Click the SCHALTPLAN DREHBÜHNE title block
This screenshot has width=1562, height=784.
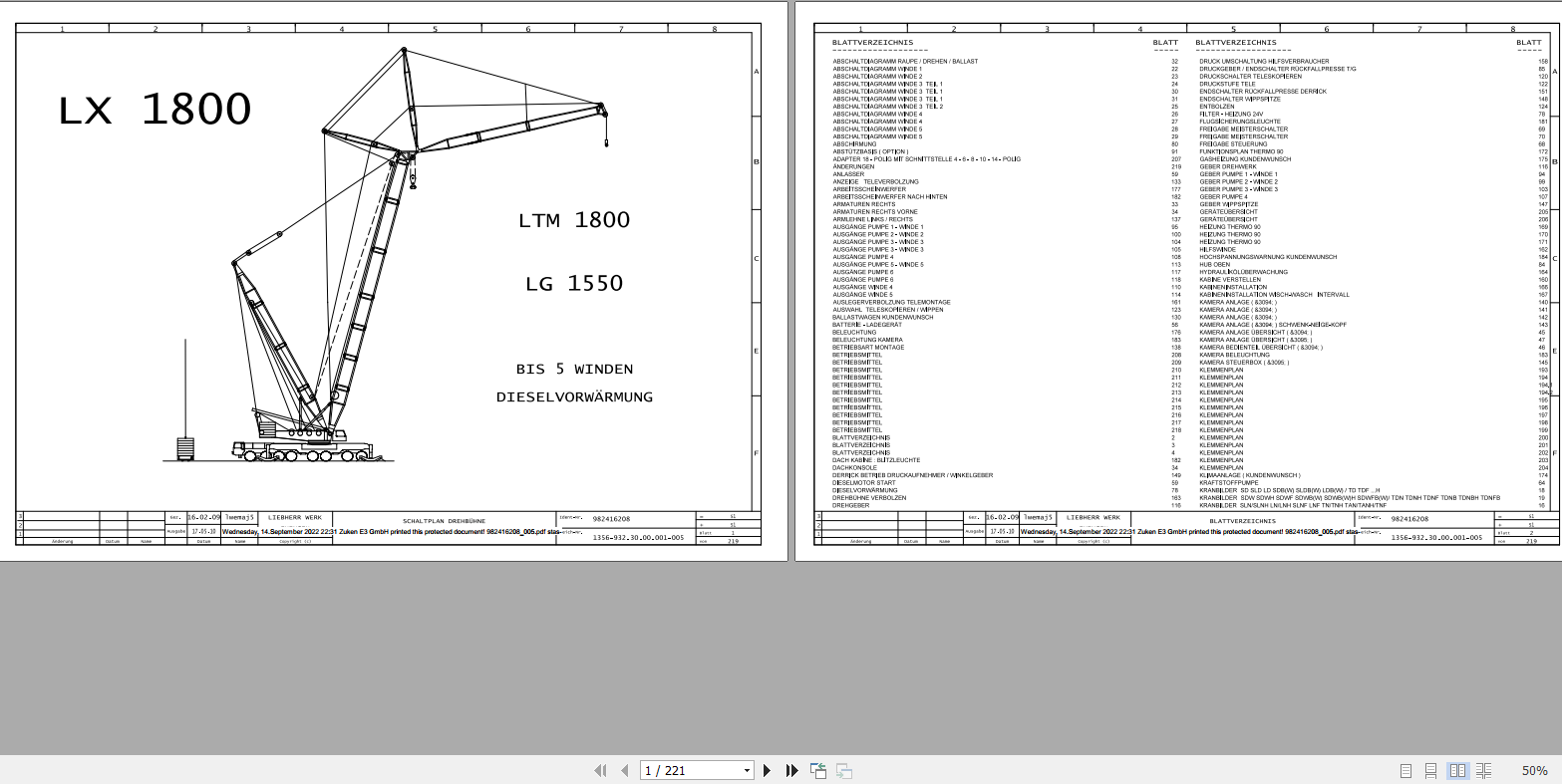click(443, 519)
